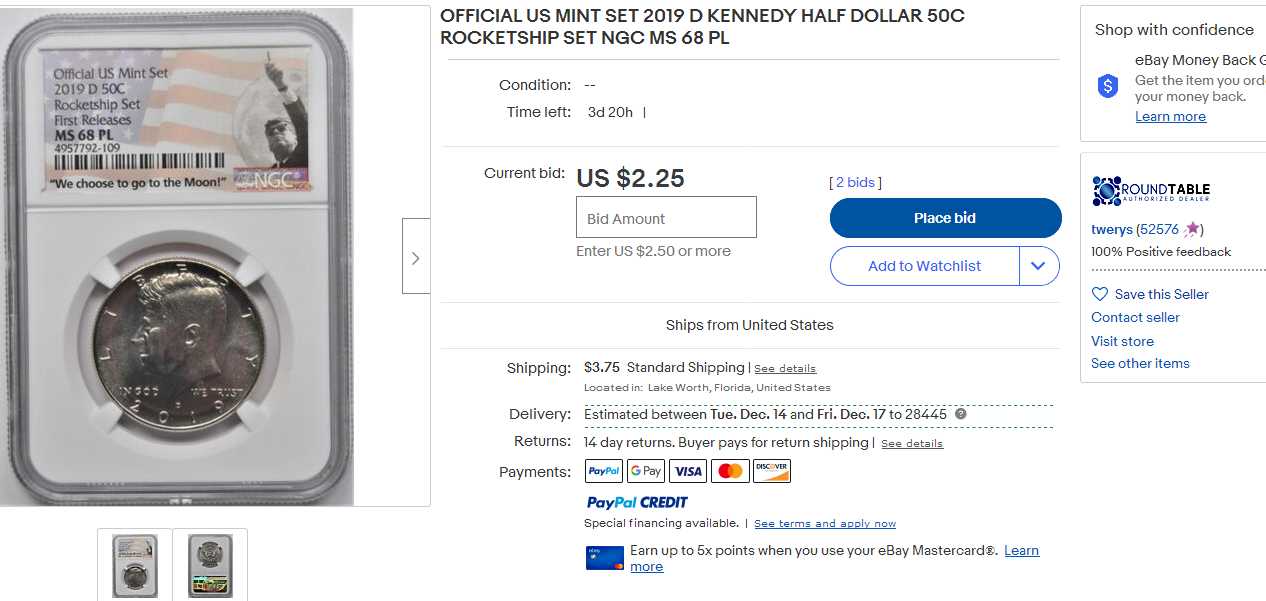Show next image with right chevron

[416, 257]
